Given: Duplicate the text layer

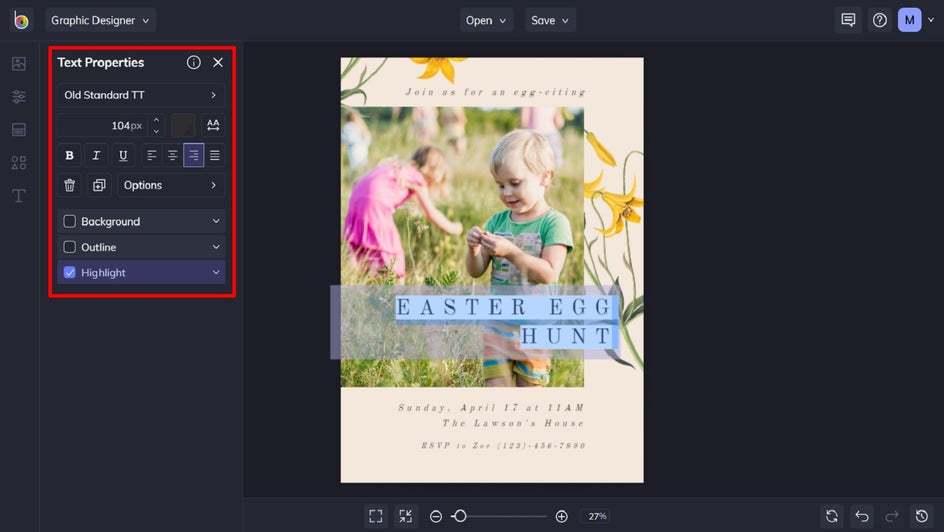Looking at the screenshot, I should click(x=99, y=185).
